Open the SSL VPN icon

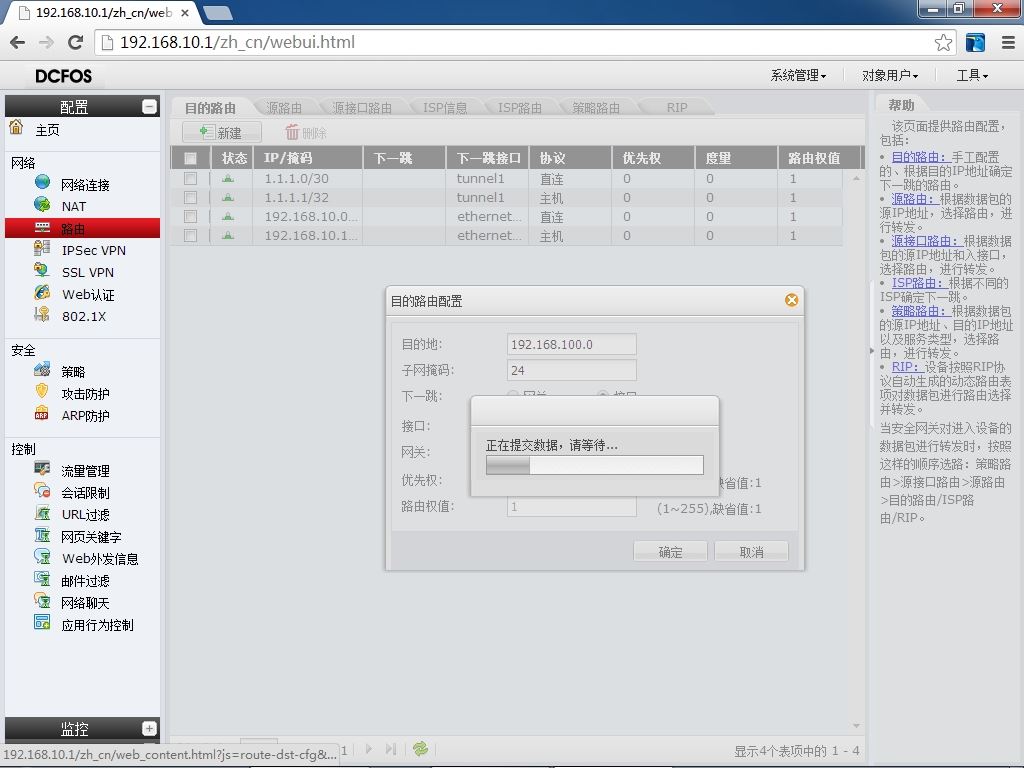(42, 270)
